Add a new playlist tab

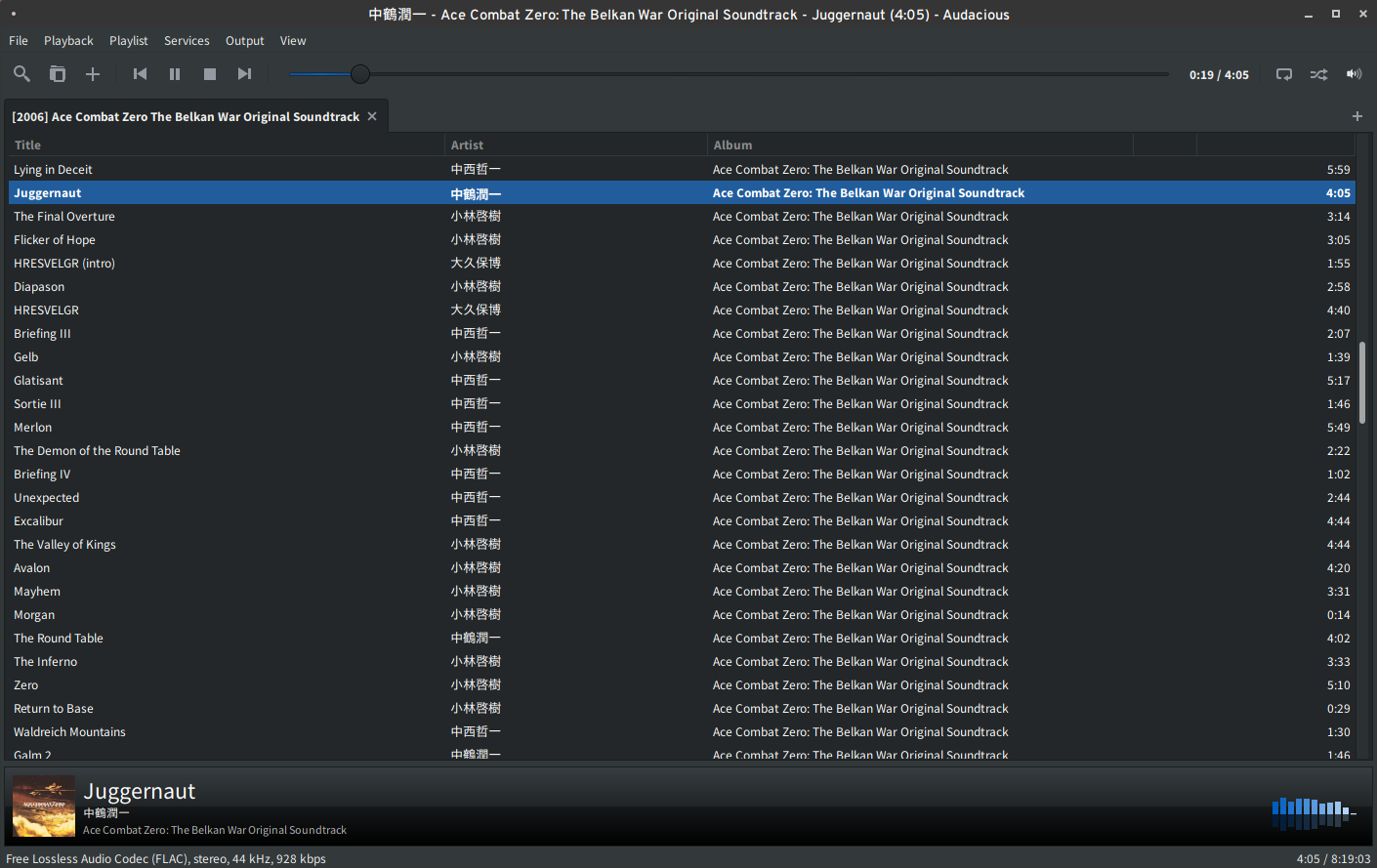1356,116
